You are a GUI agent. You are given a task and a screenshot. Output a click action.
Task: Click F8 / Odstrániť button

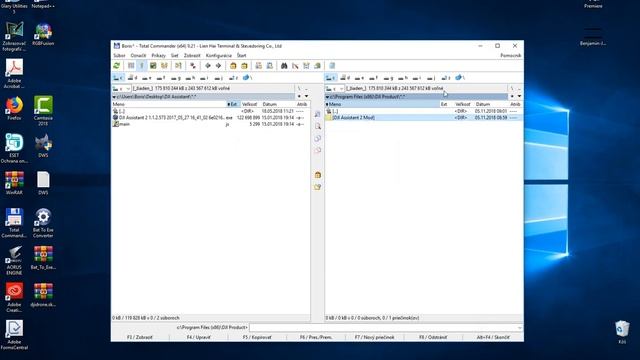pyautogui.click(x=433, y=338)
